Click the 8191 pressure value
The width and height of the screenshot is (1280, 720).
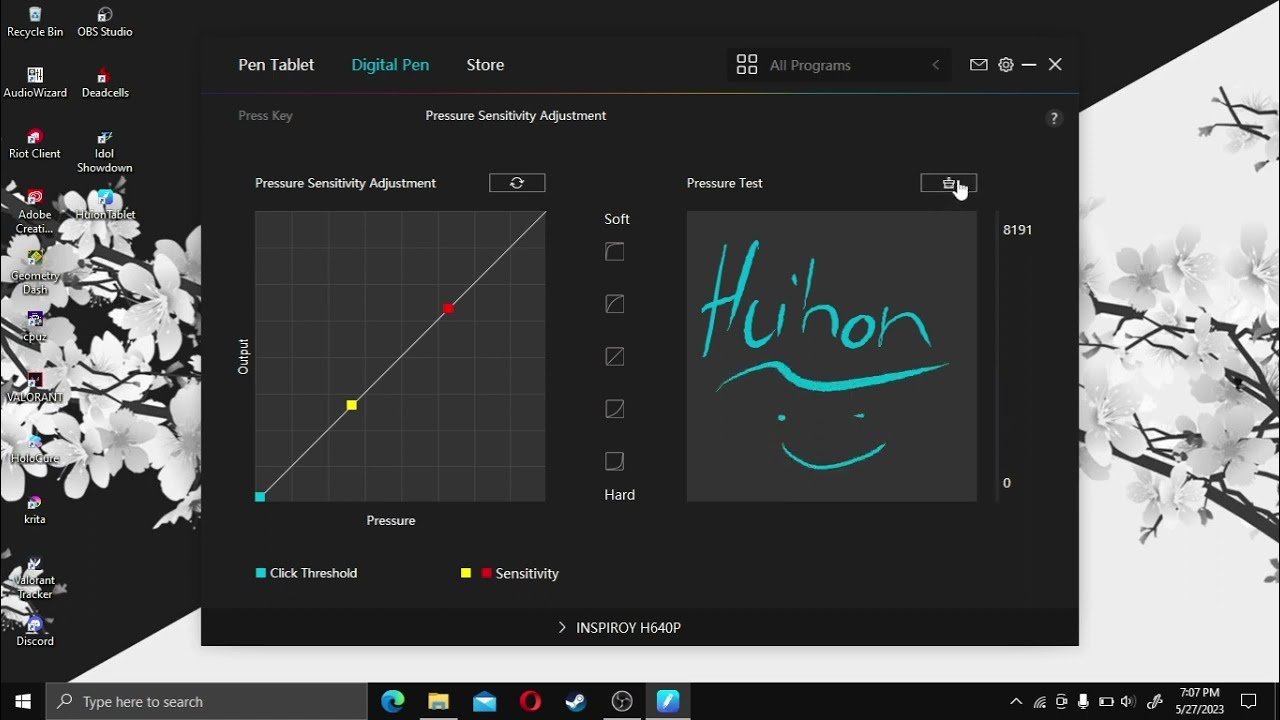(1018, 230)
